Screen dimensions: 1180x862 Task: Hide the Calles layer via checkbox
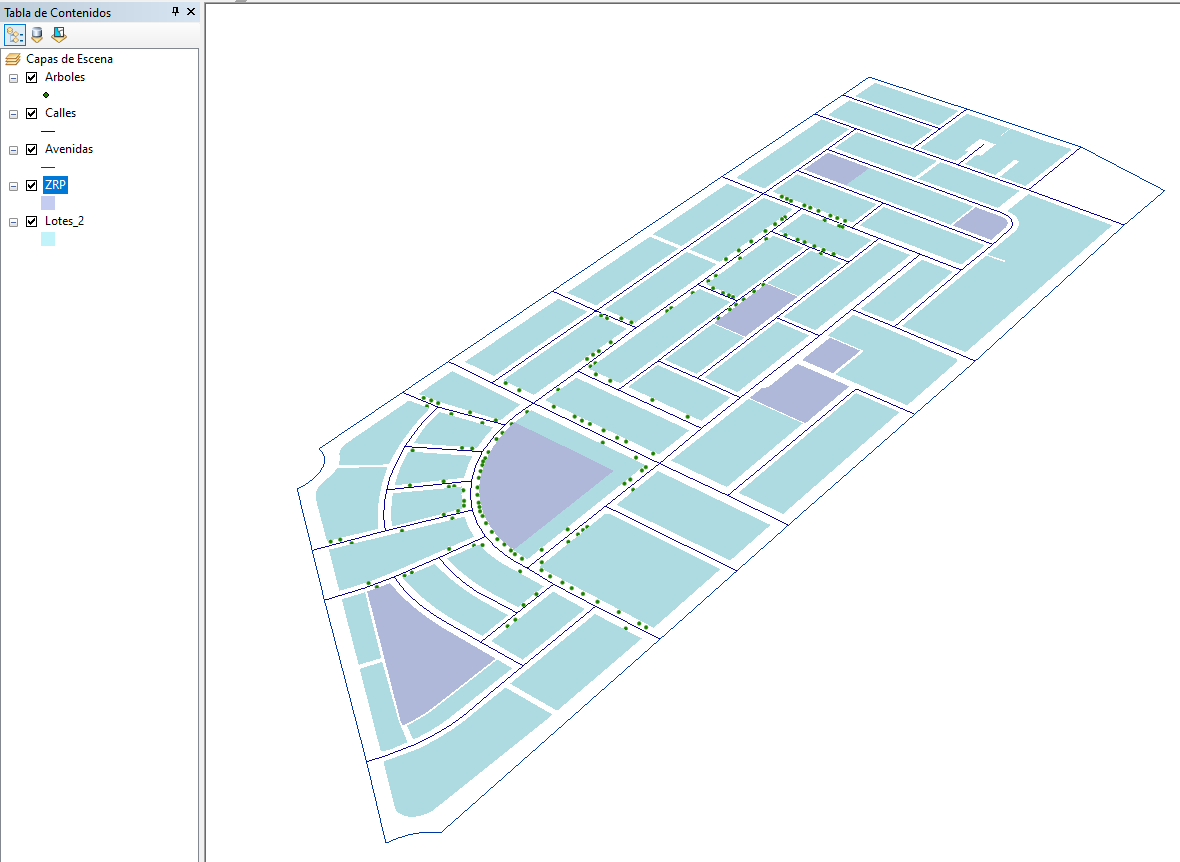pos(32,113)
